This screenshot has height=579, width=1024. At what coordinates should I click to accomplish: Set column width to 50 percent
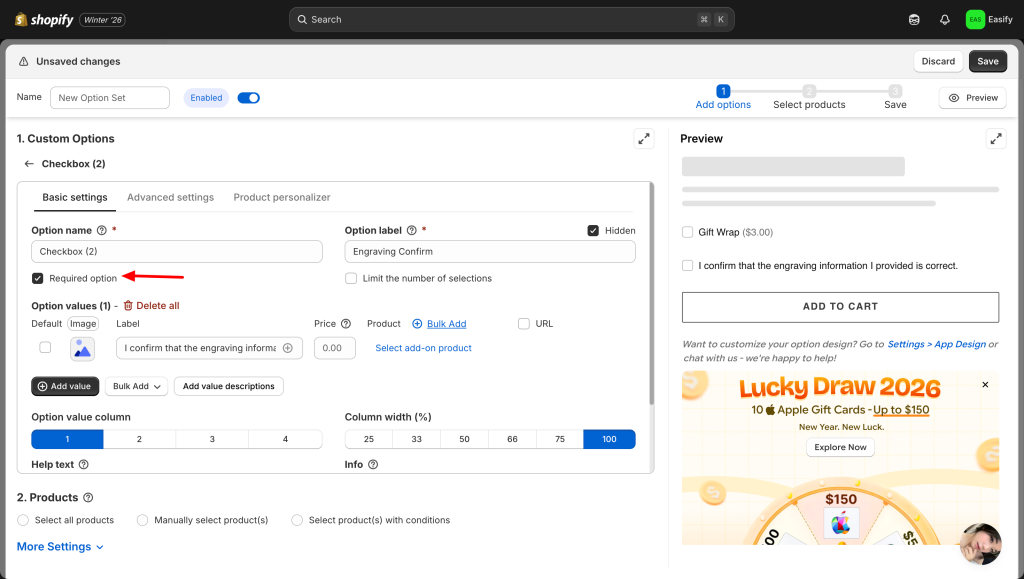pyautogui.click(x=464, y=439)
